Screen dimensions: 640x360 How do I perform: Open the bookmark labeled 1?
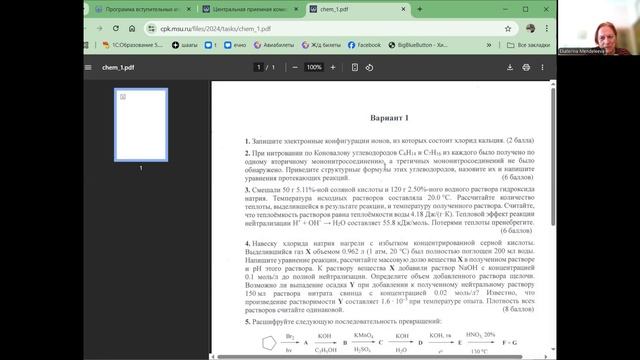(x=211, y=45)
